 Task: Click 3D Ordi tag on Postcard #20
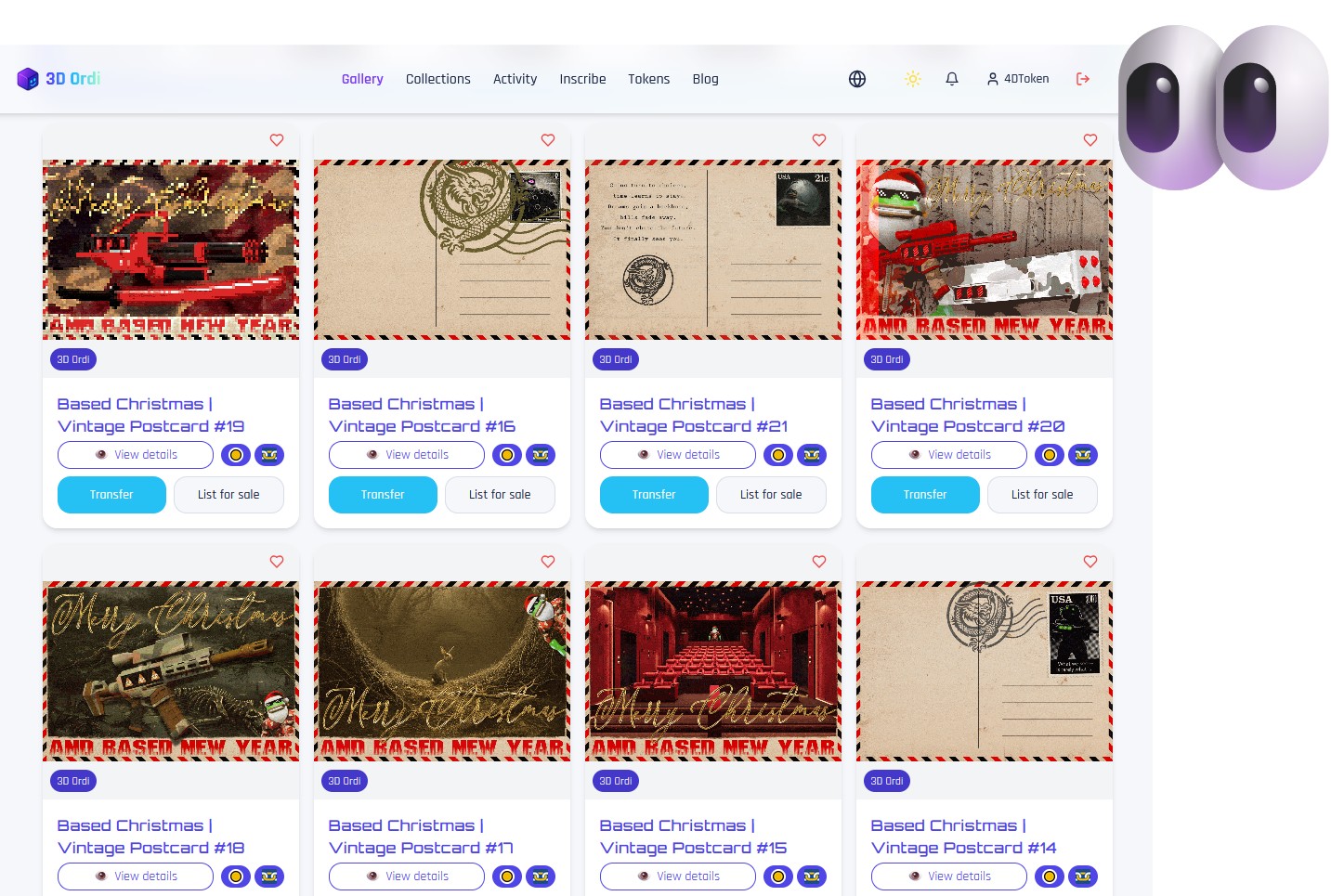coord(887,359)
